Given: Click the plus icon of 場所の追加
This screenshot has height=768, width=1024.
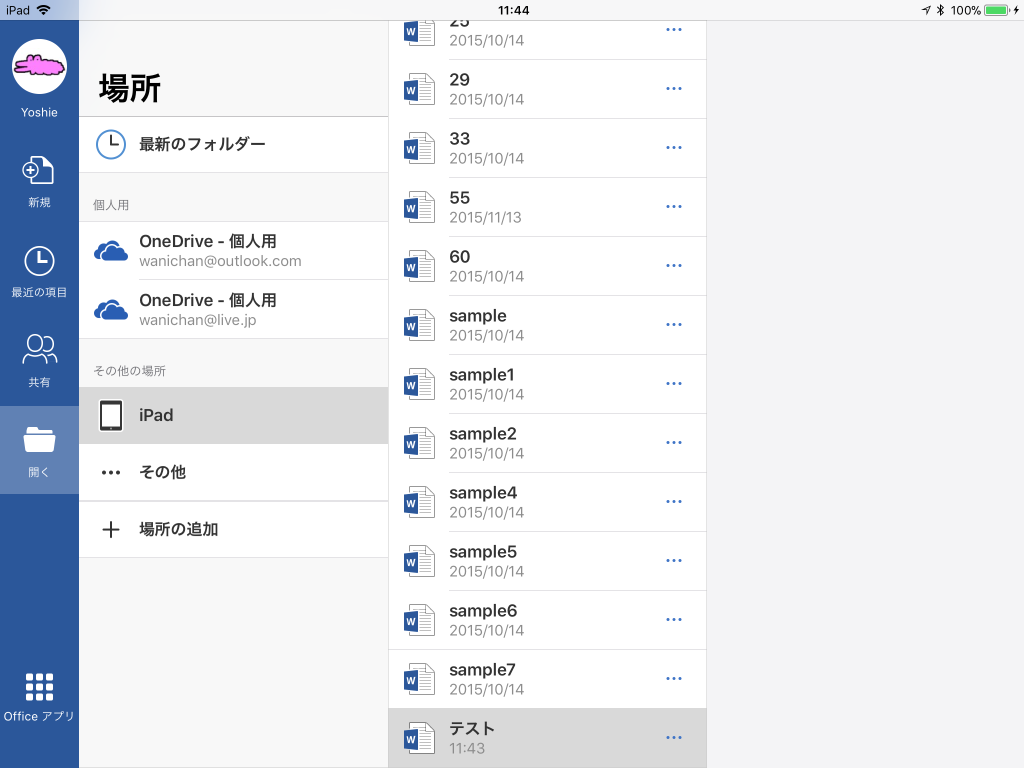Looking at the screenshot, I should [x=111, y=530].
